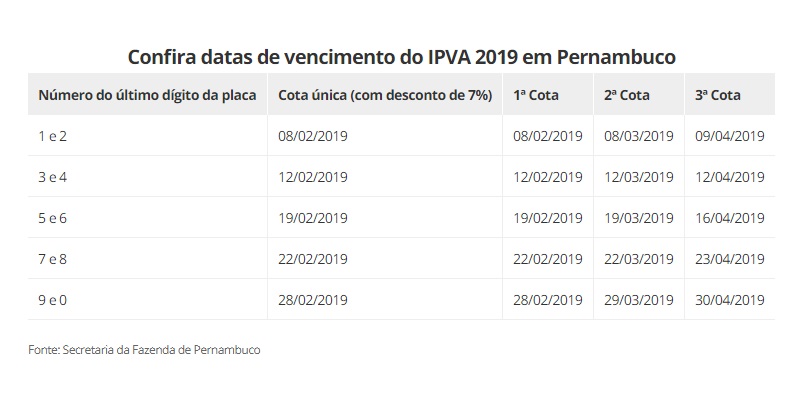Select the 'Número do último dígito da placa' header
785x408 pixels.
(147, 95)
